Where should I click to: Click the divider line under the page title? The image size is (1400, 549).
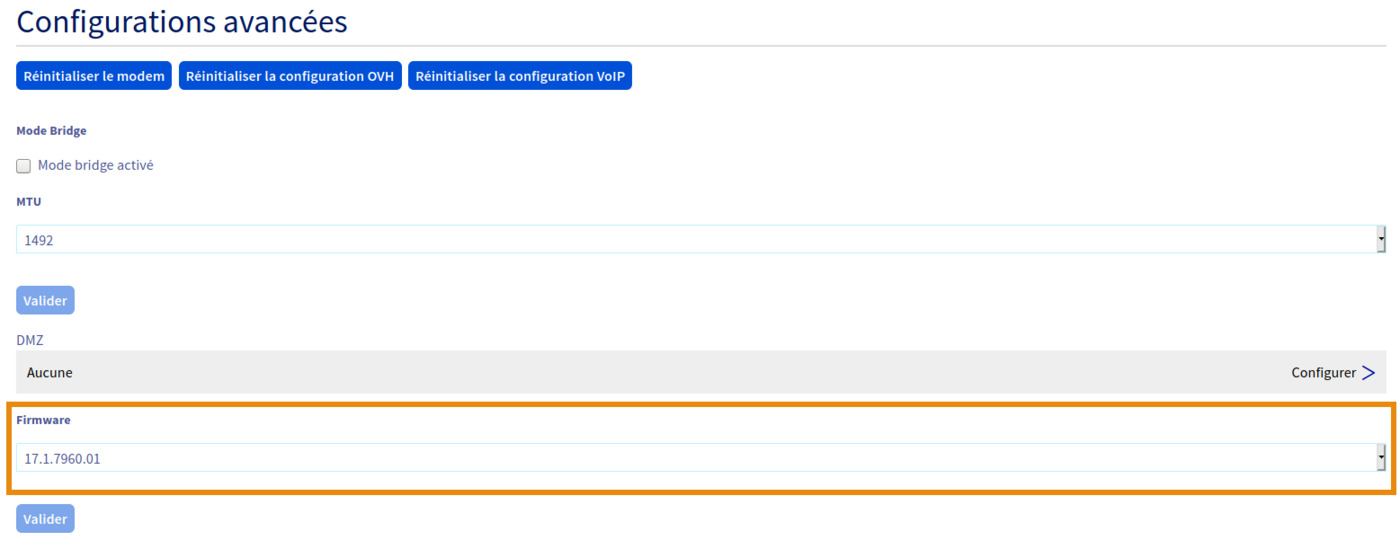coord(700,46)
